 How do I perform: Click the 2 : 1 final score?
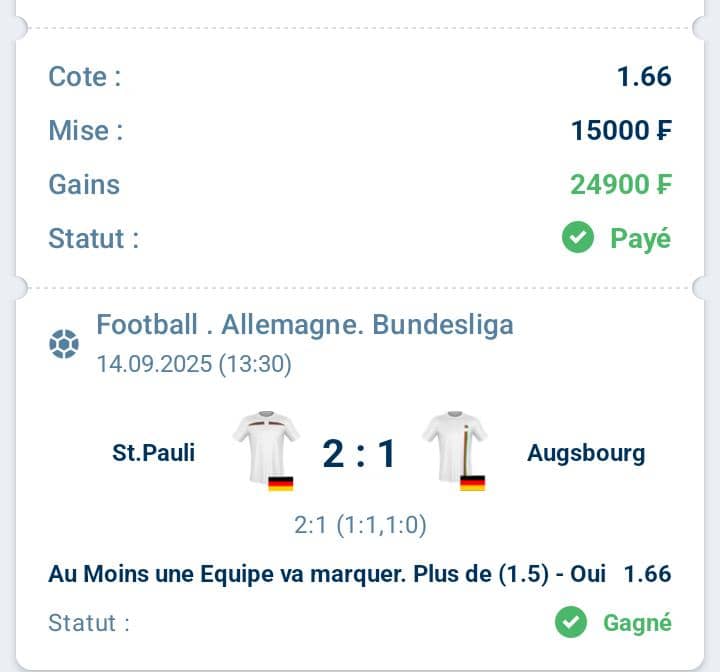[x=360, y=455]
